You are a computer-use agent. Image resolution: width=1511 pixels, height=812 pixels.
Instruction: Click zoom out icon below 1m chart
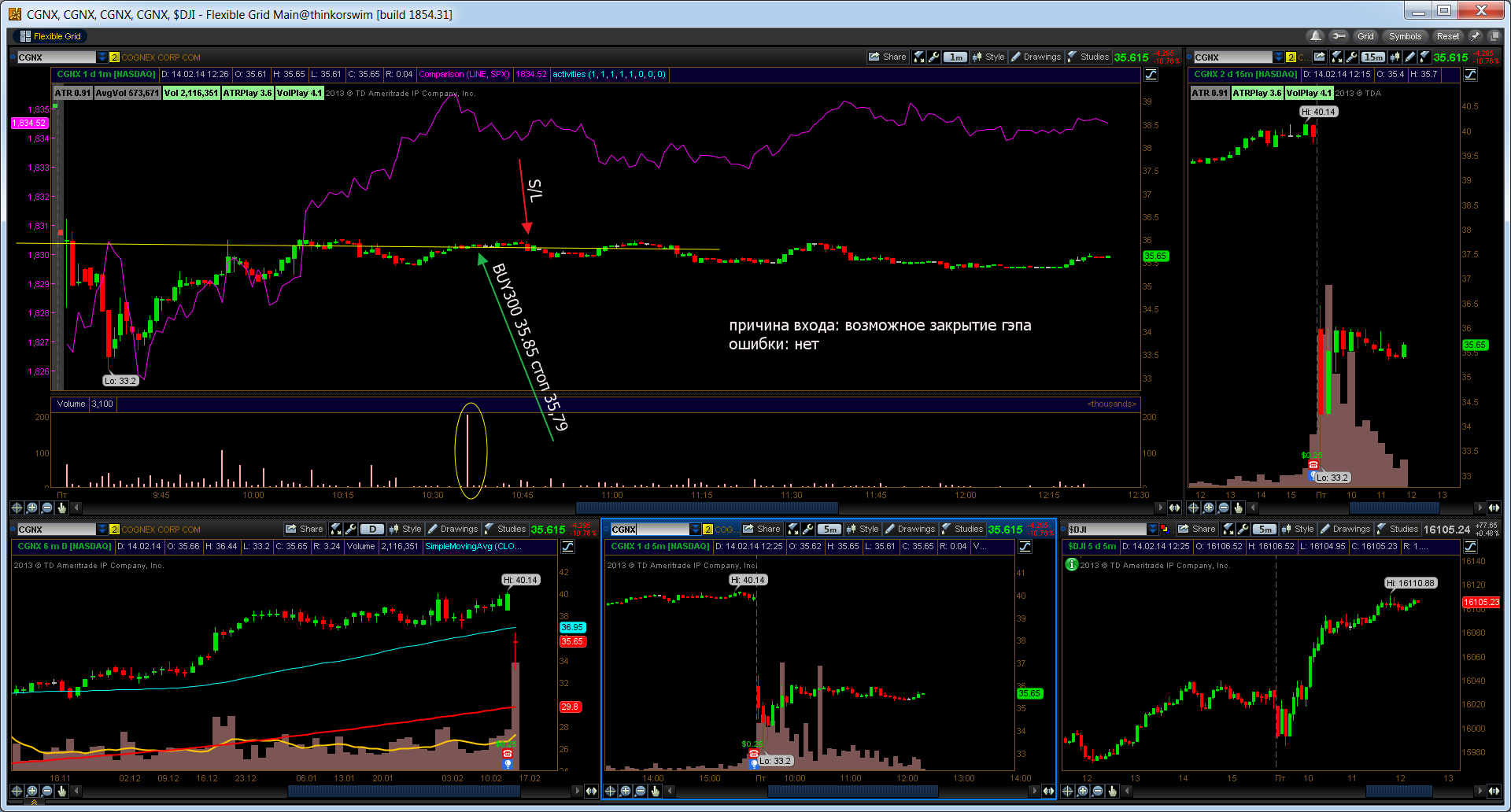click(x=46, y=507)
